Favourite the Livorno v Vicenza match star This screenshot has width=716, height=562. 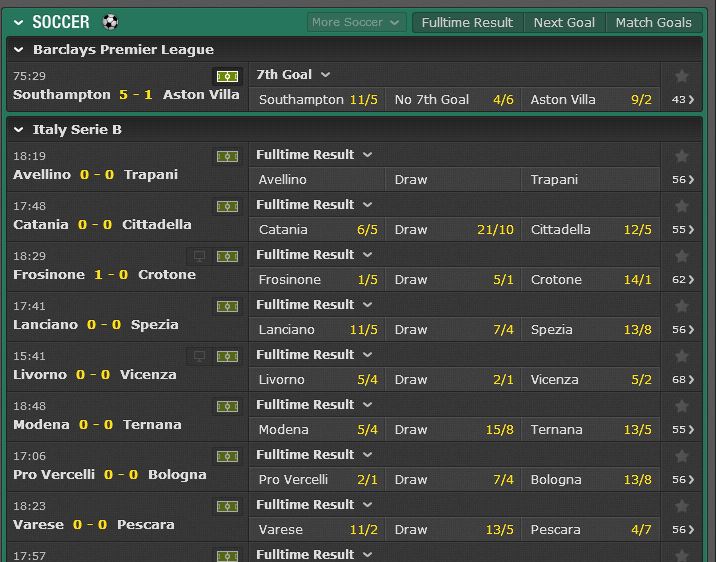click(682, 357)
